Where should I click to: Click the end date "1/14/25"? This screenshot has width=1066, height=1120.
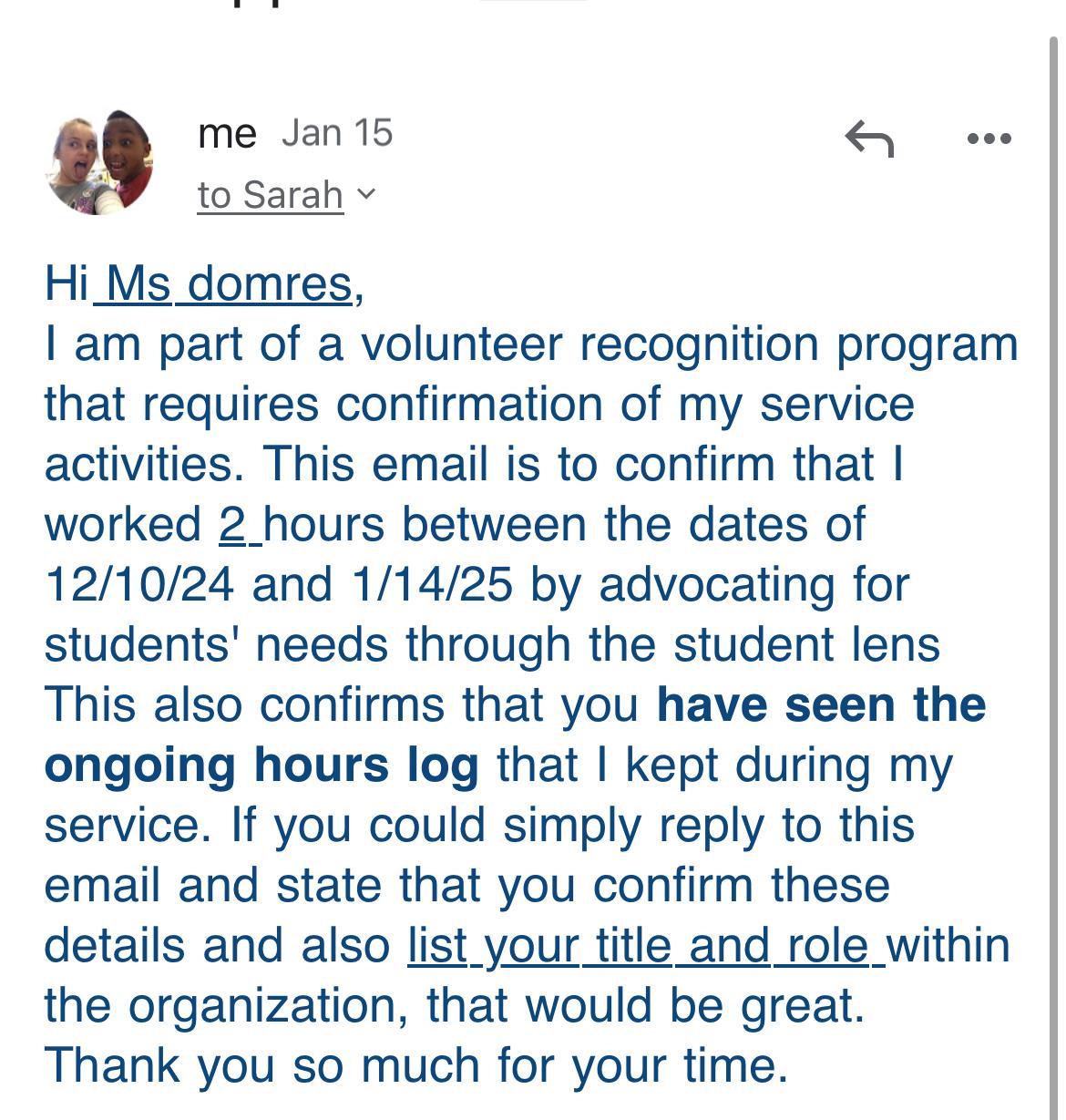(x=430, y=584)
